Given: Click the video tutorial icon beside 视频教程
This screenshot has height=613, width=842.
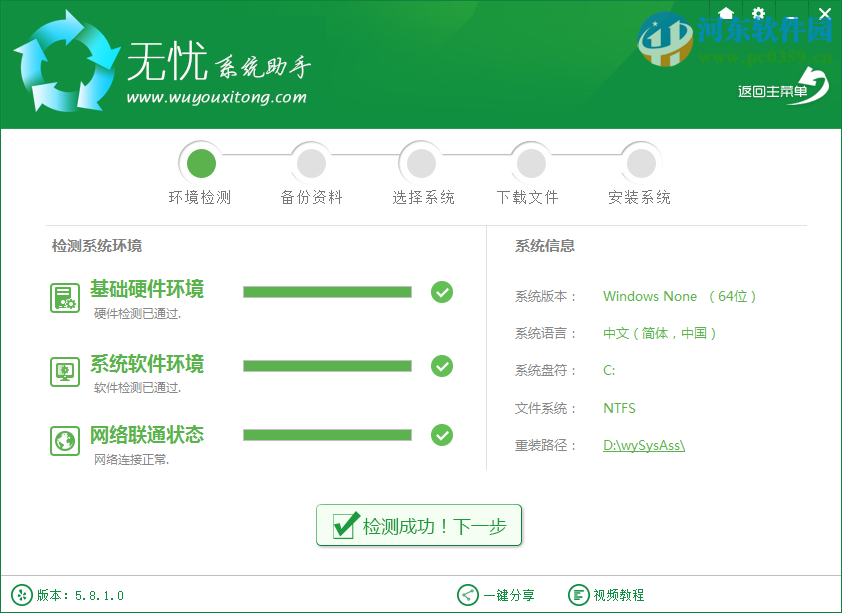Looking at the screenshot, I should pyautogui.click(x=578, y=594).
